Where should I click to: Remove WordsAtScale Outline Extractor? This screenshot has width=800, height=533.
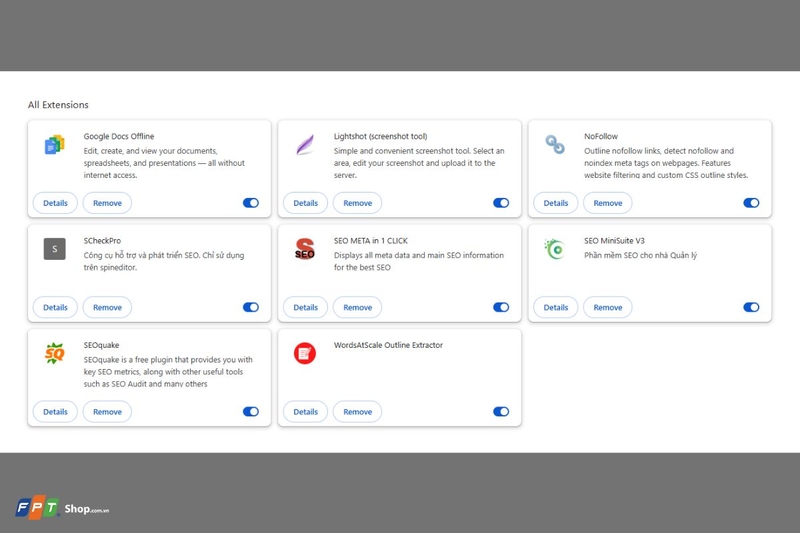357,412
